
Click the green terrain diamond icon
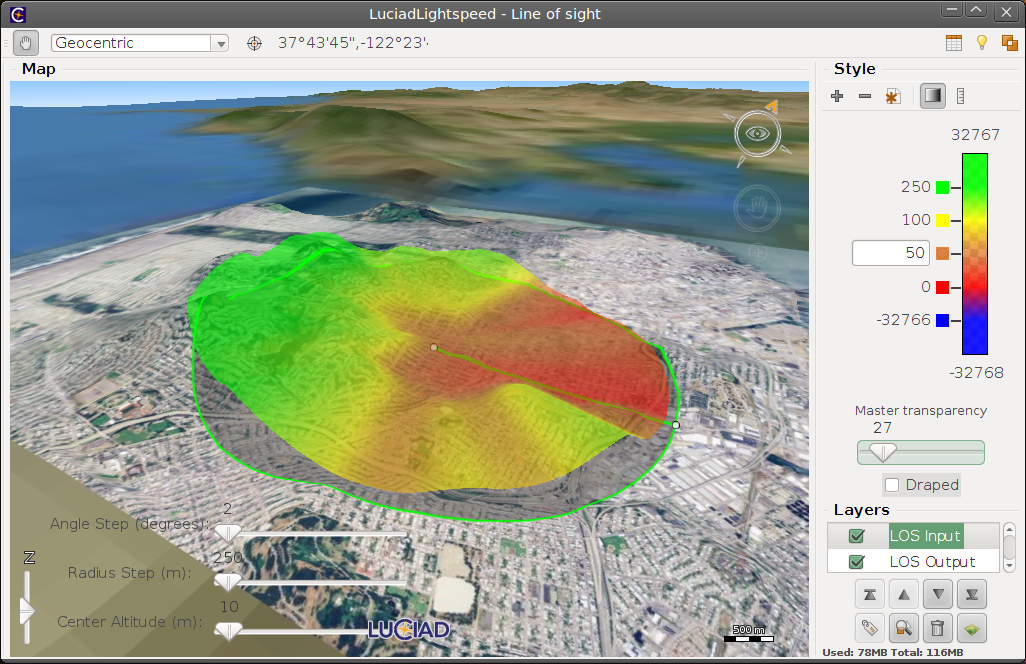point(972,629)
